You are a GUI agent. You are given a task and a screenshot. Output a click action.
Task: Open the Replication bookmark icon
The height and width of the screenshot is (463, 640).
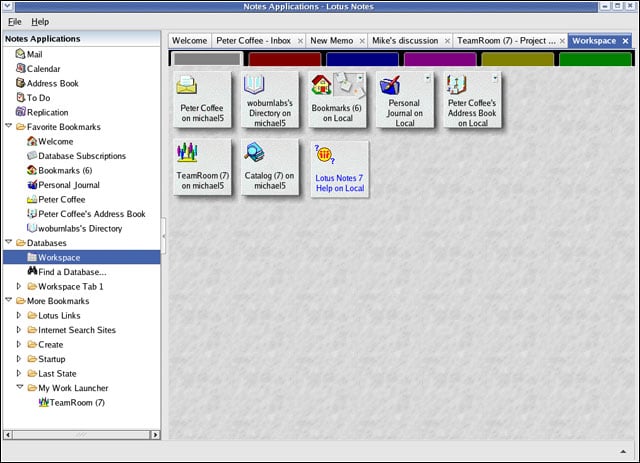(x=20, y=112)
